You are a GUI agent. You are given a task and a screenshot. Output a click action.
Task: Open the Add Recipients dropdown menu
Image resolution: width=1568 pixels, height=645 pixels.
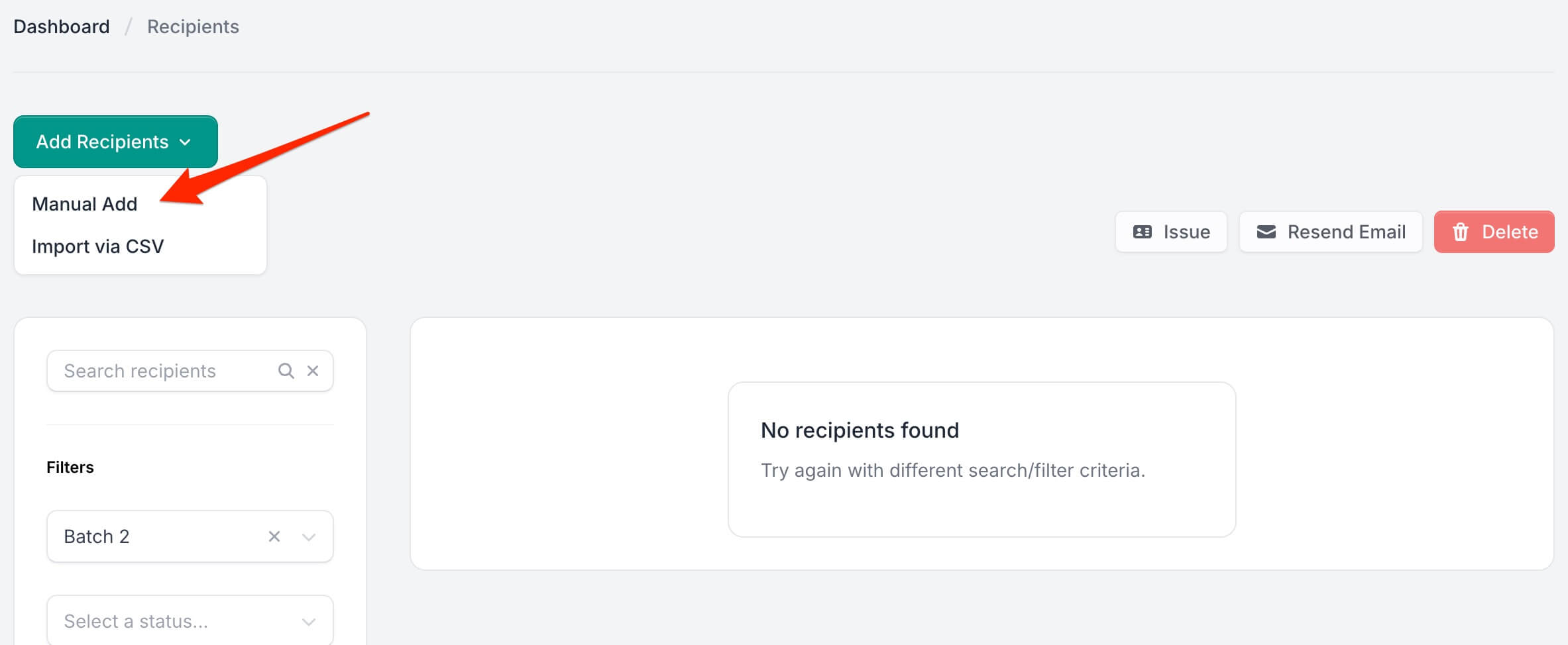103,142
